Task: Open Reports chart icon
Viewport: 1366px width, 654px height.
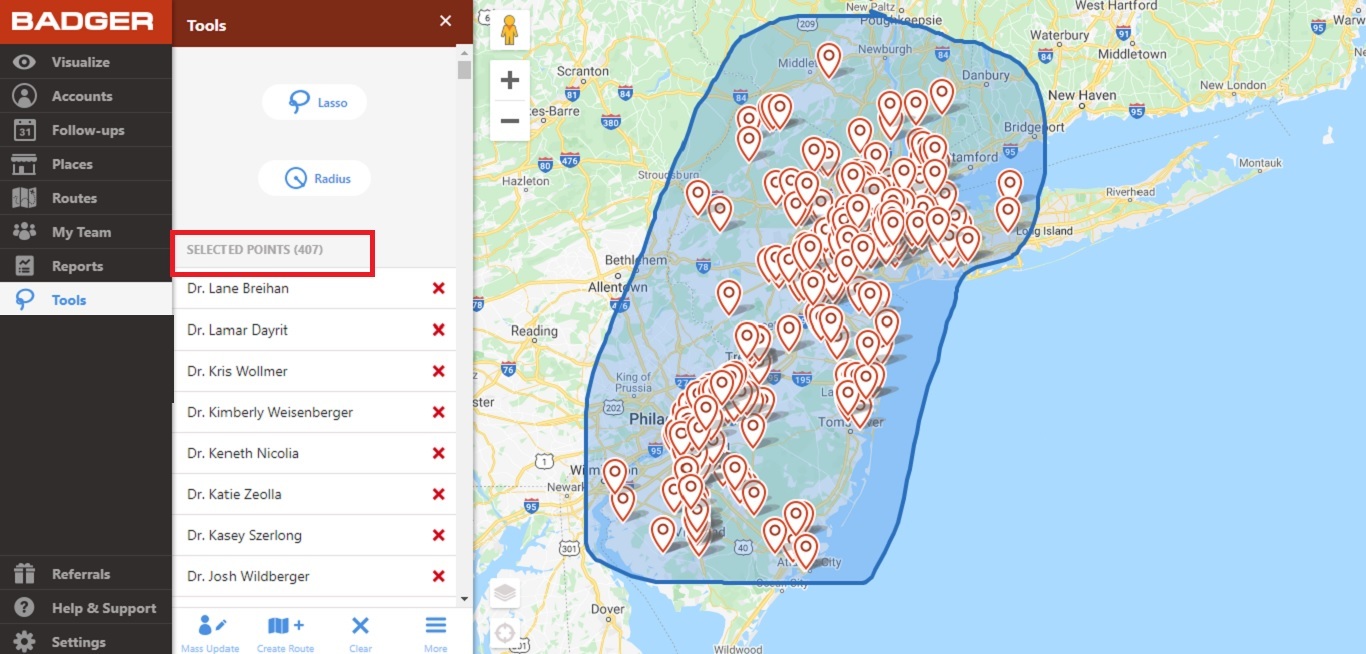Action: [x=25, y=266]
